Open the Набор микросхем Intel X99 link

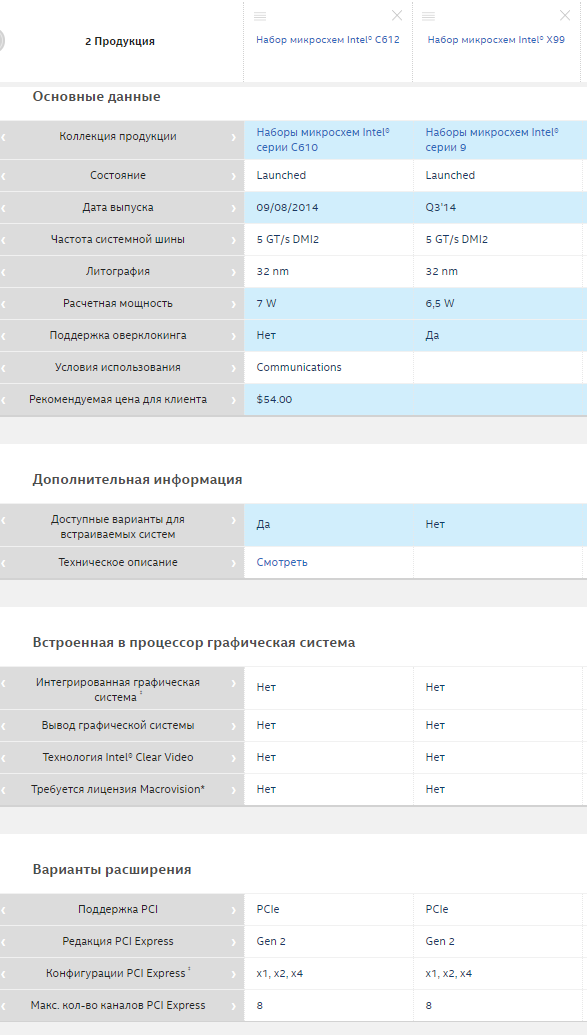point(496,40)
